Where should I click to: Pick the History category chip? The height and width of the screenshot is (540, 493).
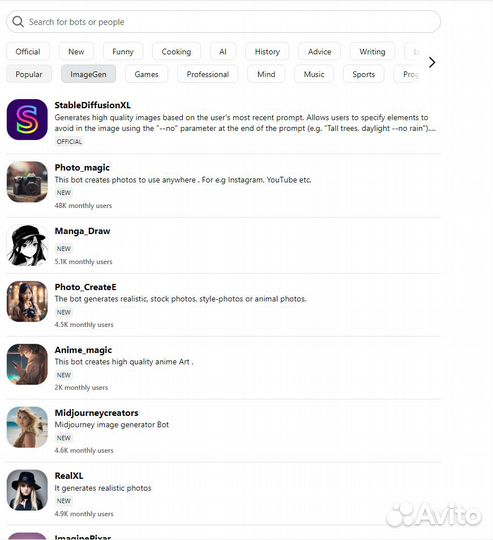pos(267,52)
